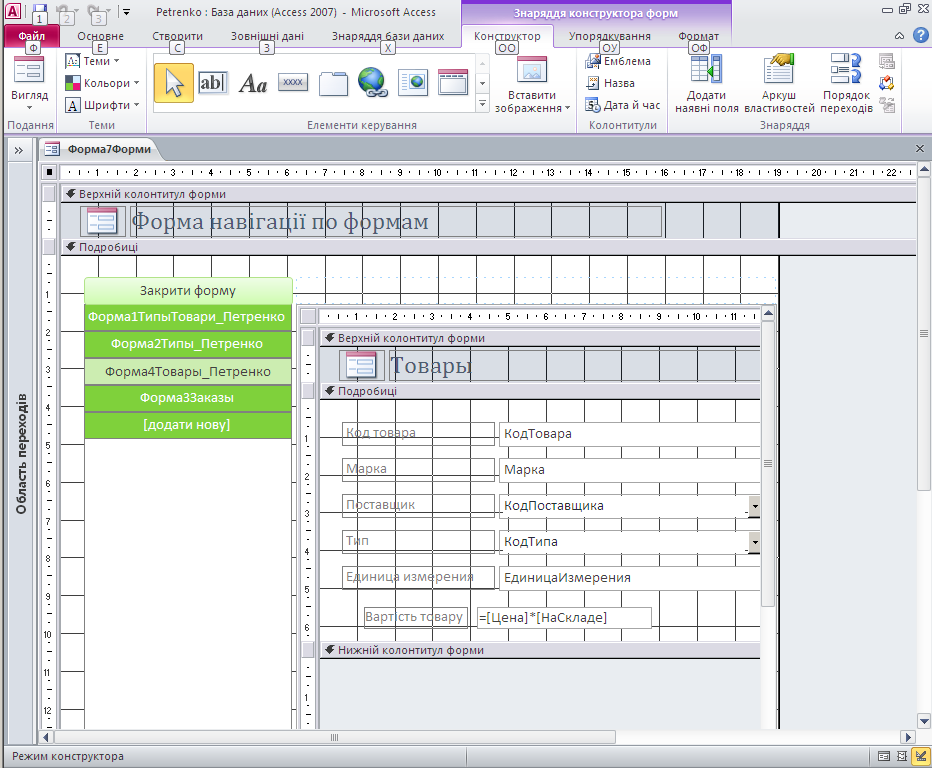The height and width of the screenshot is (768, 932).
Task: Open Аркуш властивостей property sheet
Action: coord(780,84)
